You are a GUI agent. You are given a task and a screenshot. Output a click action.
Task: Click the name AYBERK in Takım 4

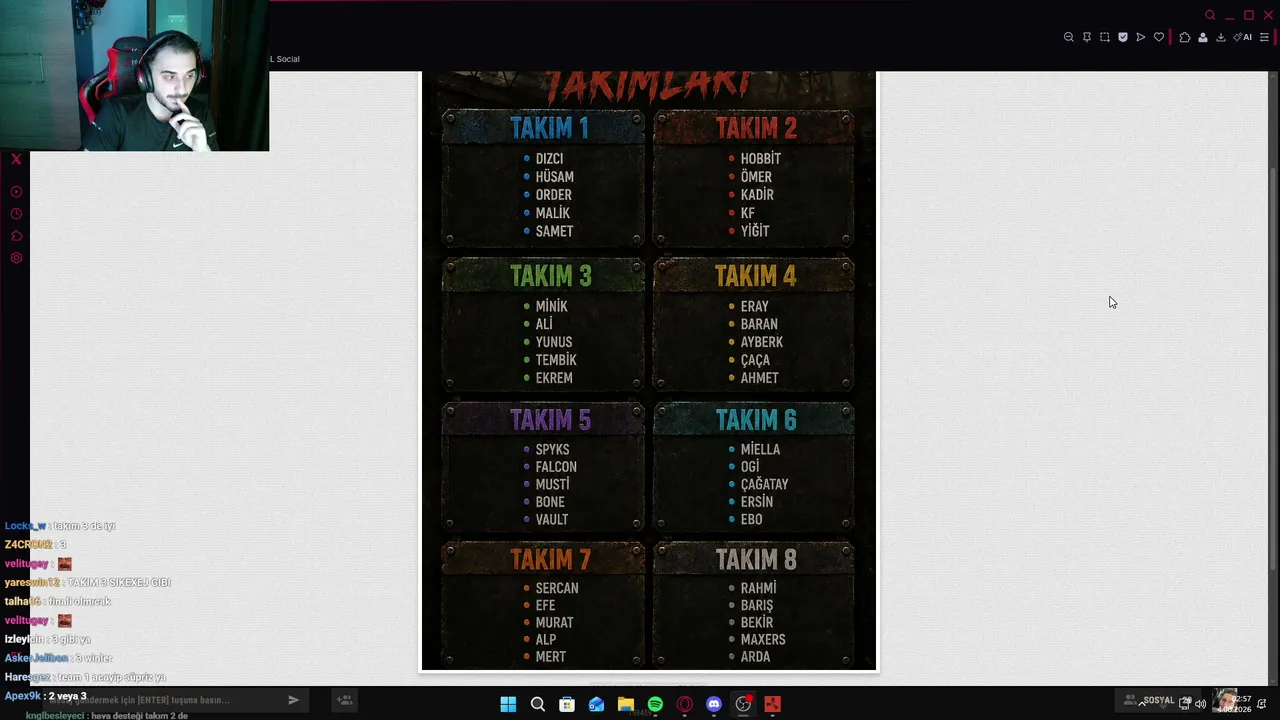click(x=762, y=342)
